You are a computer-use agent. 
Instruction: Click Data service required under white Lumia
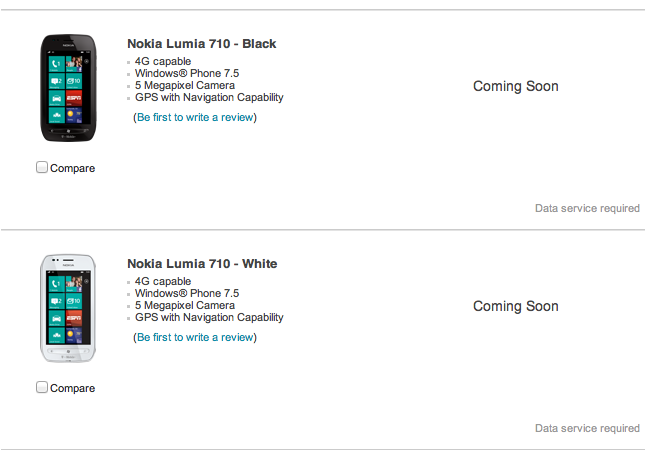(587, 428)
